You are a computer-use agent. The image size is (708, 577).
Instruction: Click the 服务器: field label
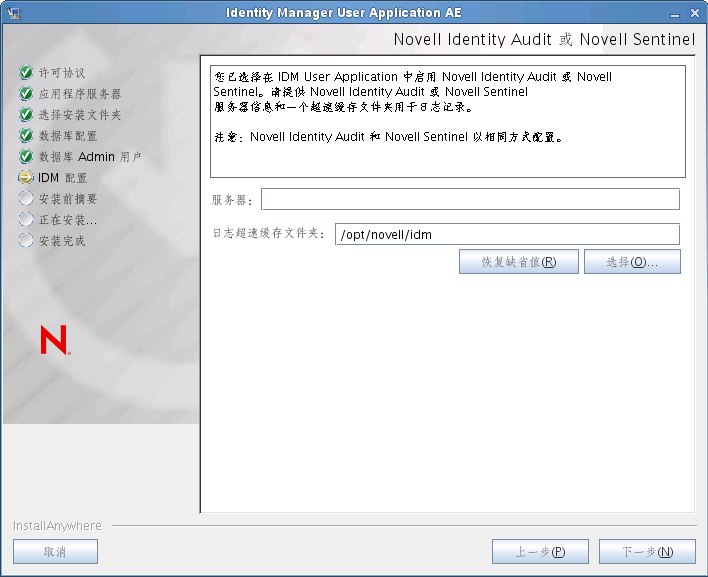pos(232,200)
